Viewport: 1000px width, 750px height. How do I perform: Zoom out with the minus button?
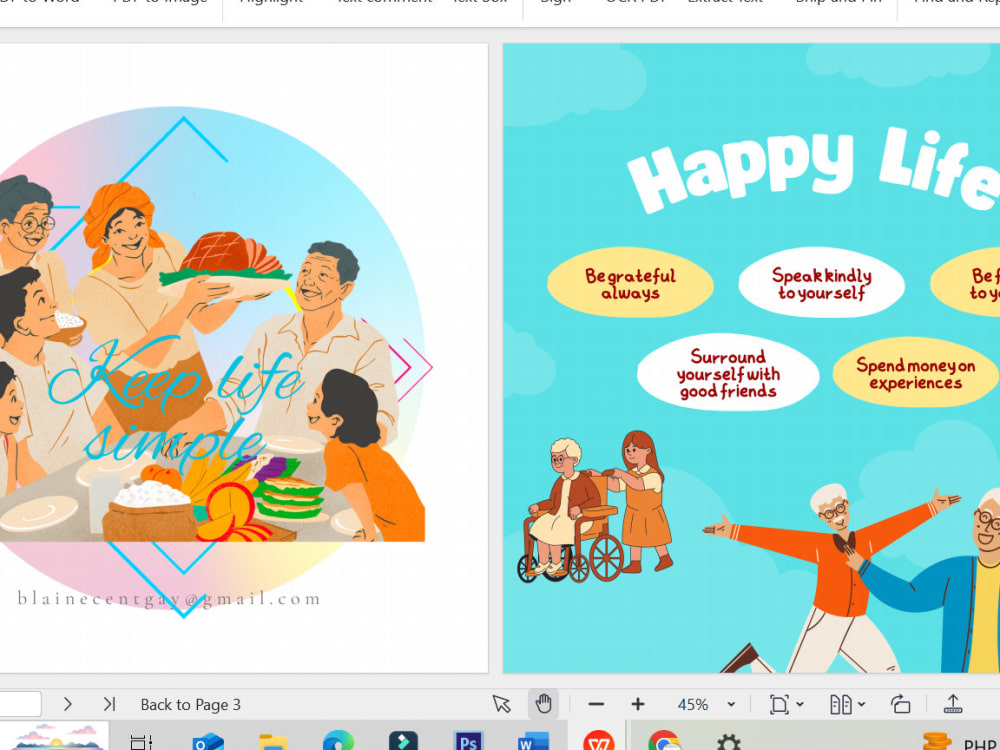click(x=596, y=705)
